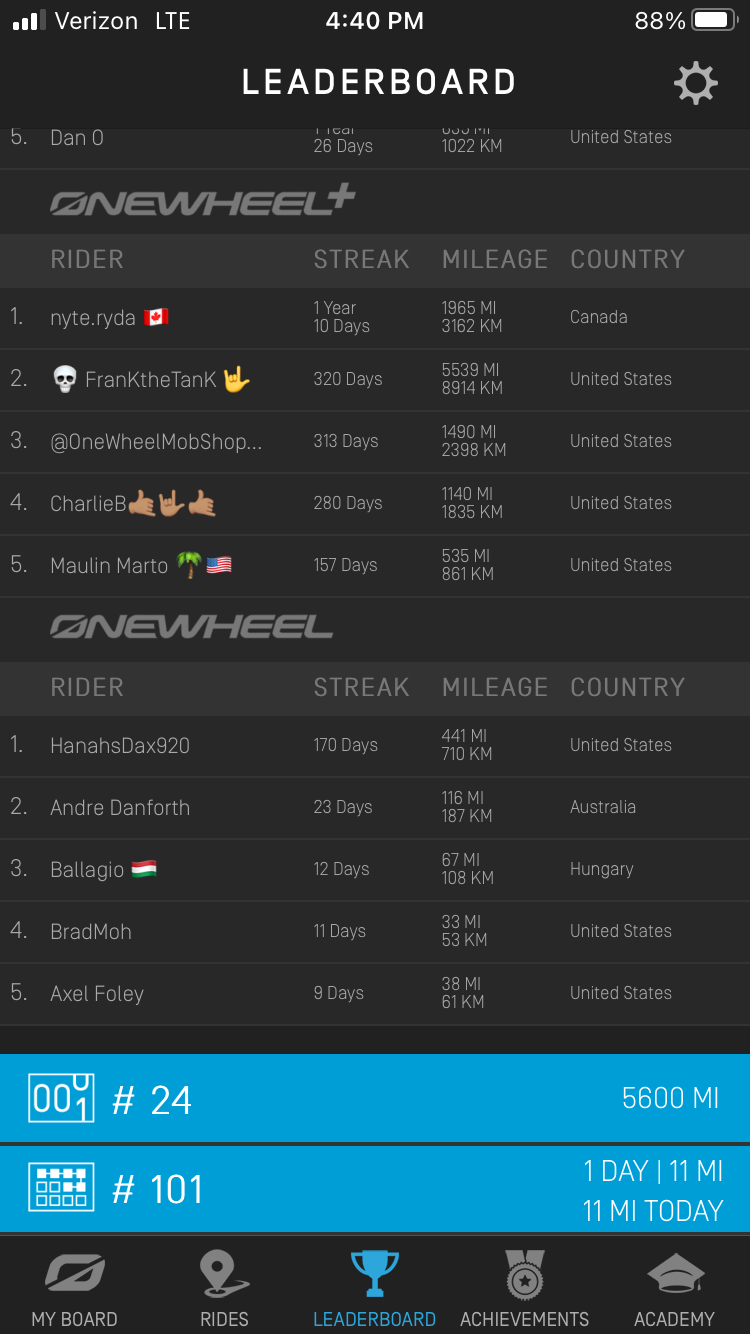Select rider nyte.ryda from Canada
Image resolution: width=750 pixels, height=1334 pixels.
[x=93, y=318]
